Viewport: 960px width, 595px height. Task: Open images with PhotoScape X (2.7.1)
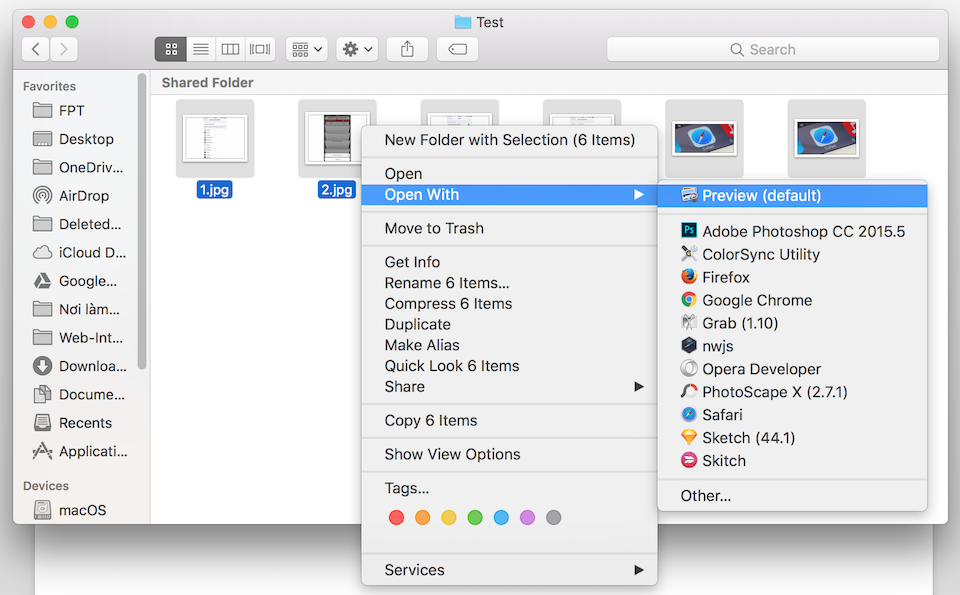(774, 391)
